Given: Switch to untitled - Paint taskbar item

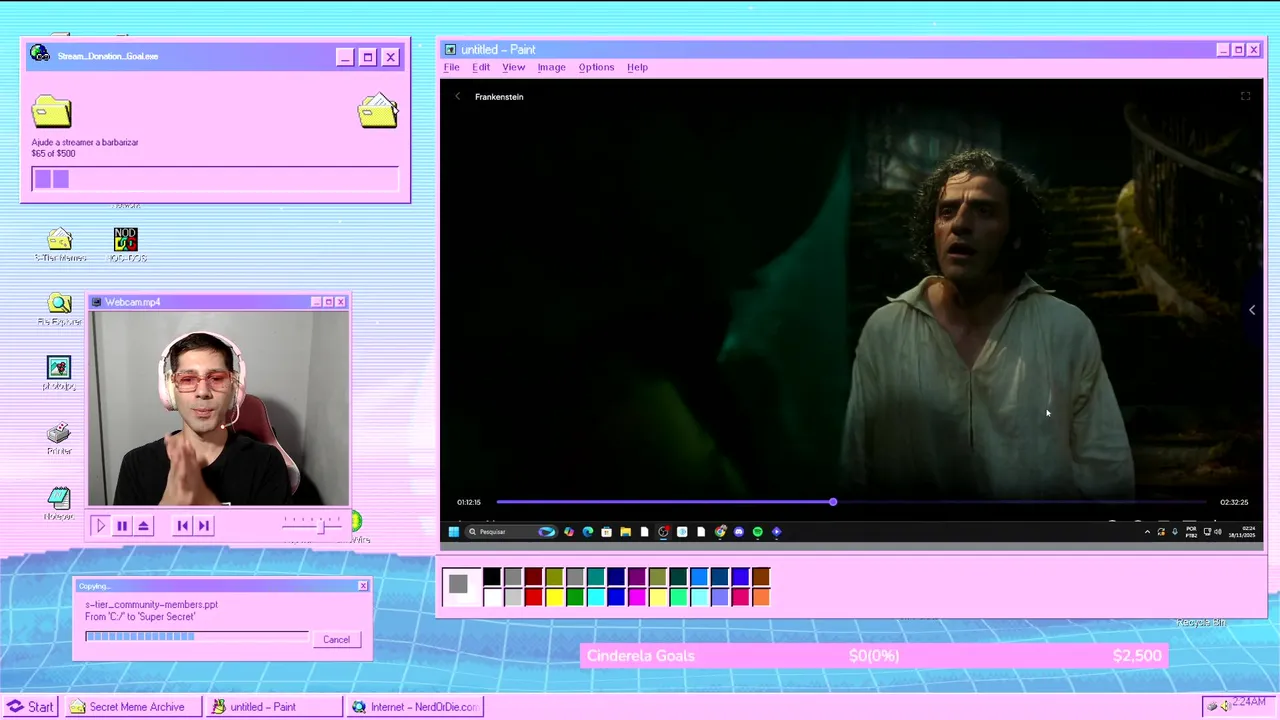Looking at the screenshot, I should (273, 707).
